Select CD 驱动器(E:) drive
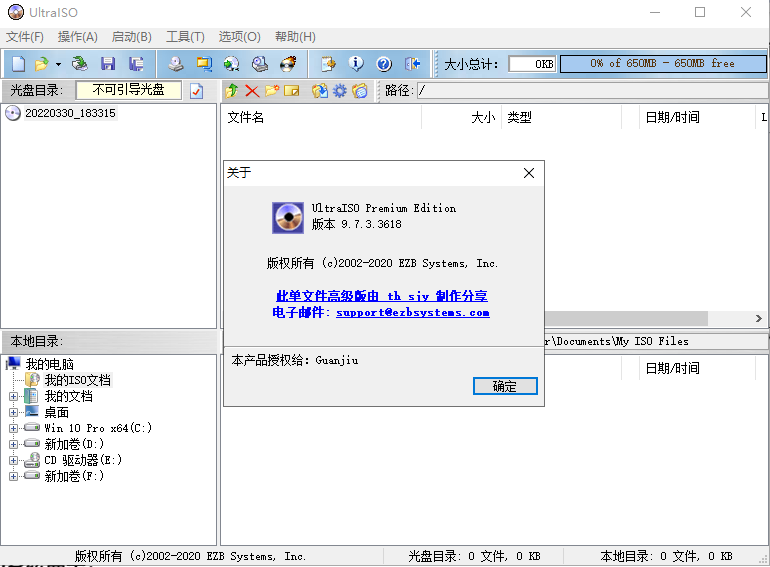The image size is (770, 567). (x=83, y=460)
